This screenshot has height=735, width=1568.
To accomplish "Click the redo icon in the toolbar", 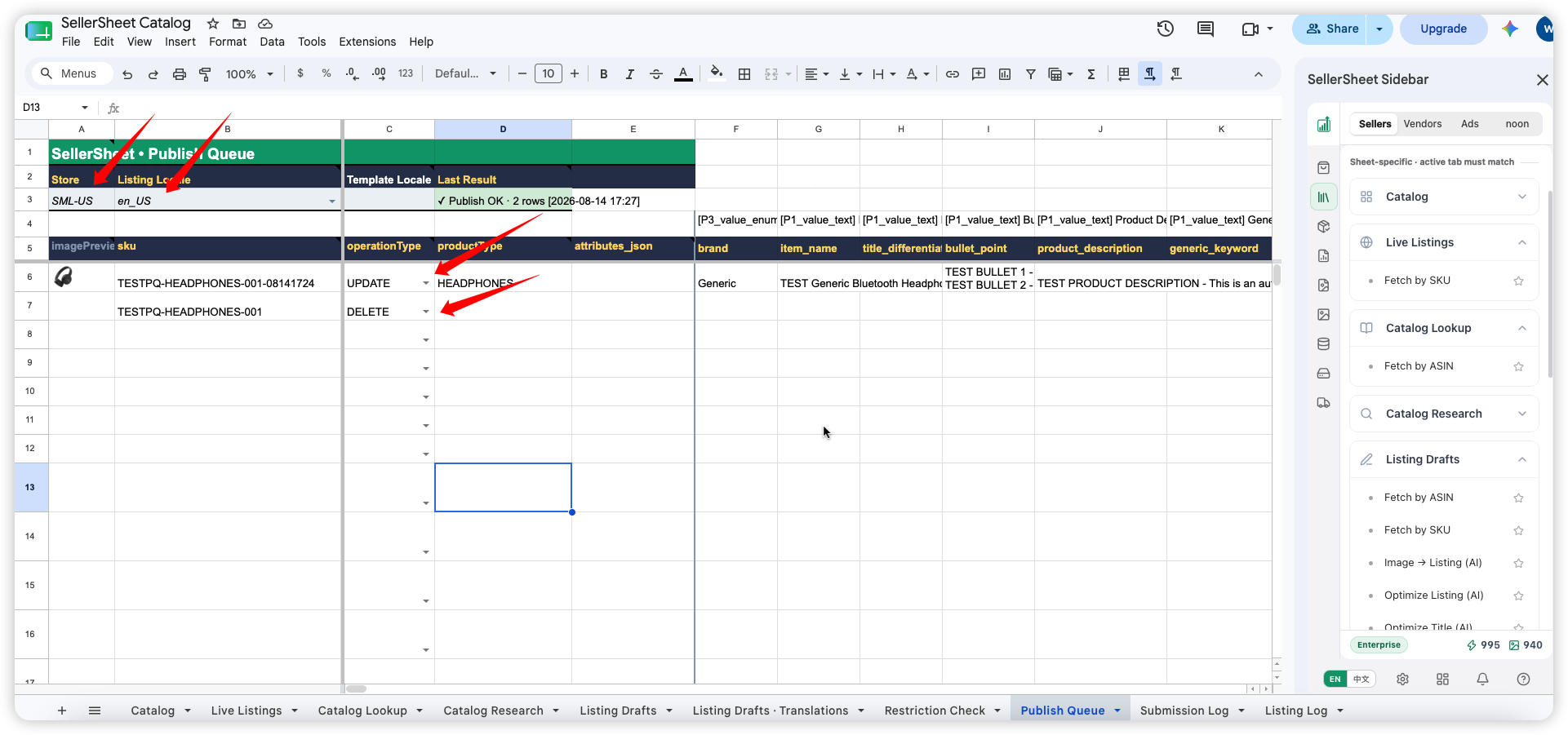I will (x=153, y=74).
